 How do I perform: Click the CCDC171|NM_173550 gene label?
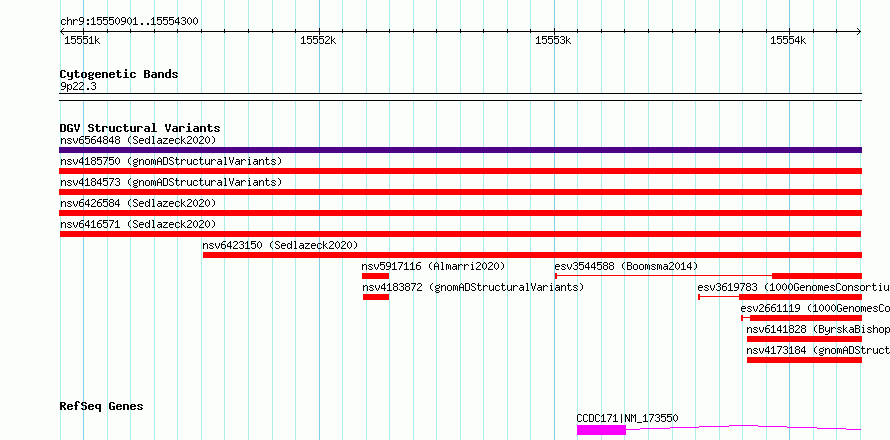(627, 418)
